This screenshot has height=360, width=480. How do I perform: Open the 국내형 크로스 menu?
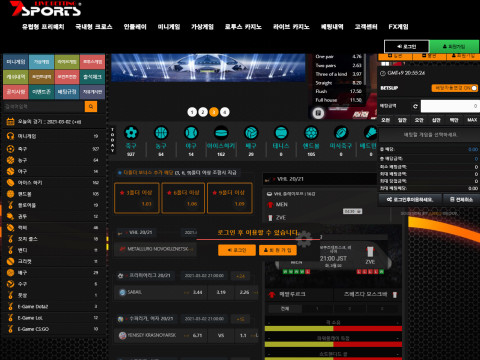pyautogui.click(x=94, y=27)
